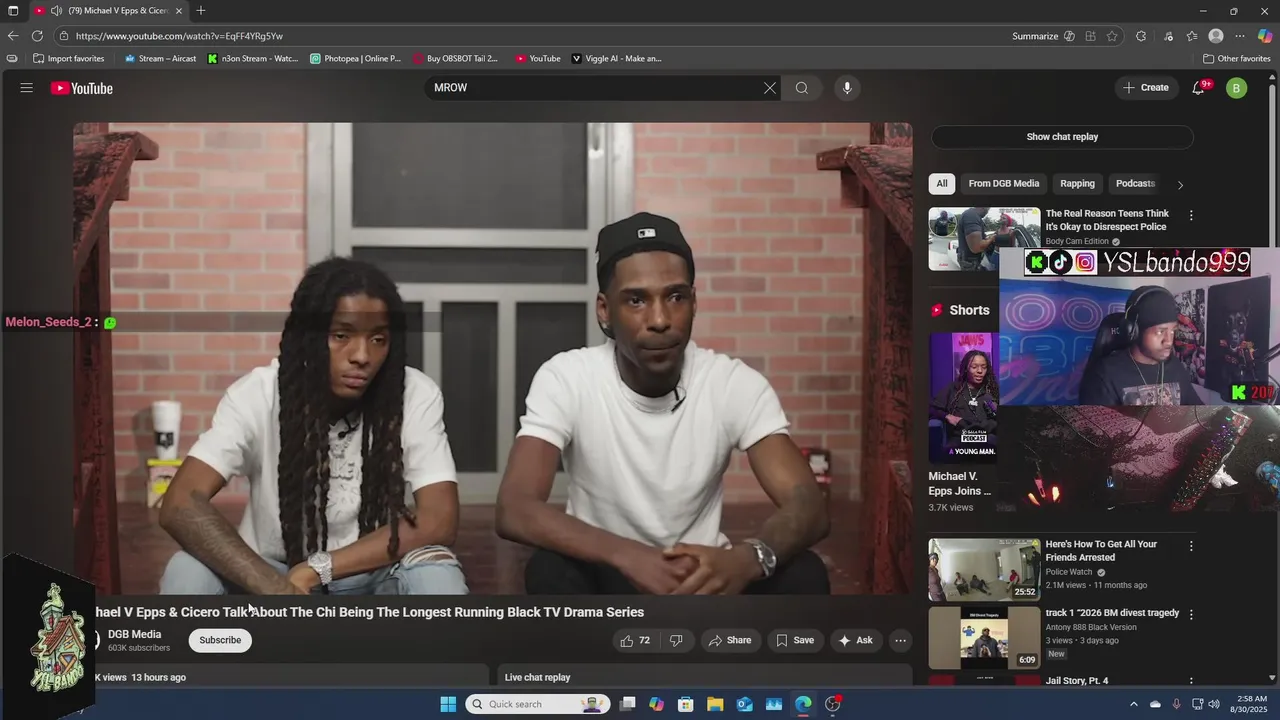Open Here's How To Get All Your Friends Arrested
The height and width of the screenshot is (720, 1280).
(1101, 550)
